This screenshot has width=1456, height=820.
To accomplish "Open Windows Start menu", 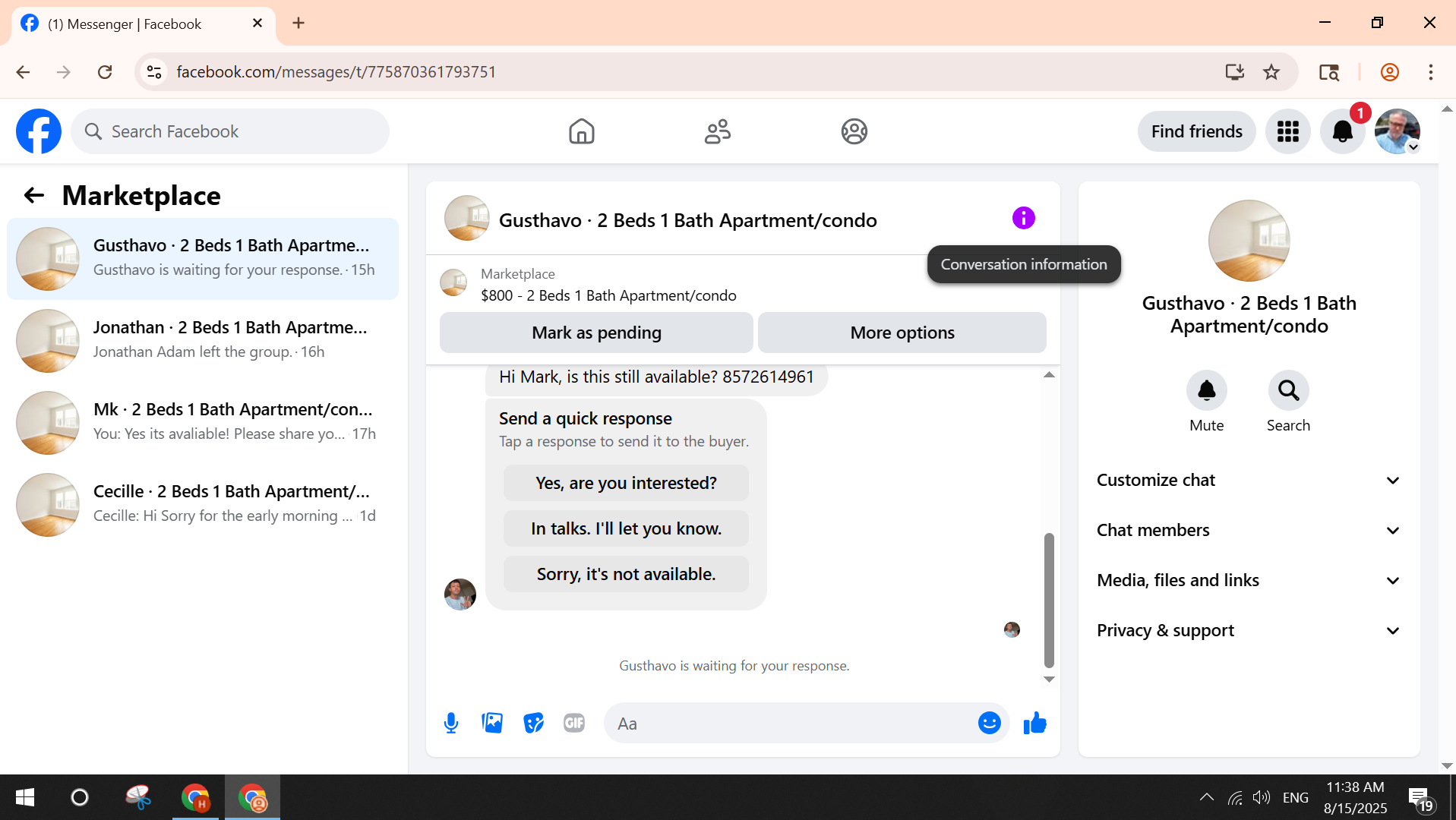I will tap(25, 797).
